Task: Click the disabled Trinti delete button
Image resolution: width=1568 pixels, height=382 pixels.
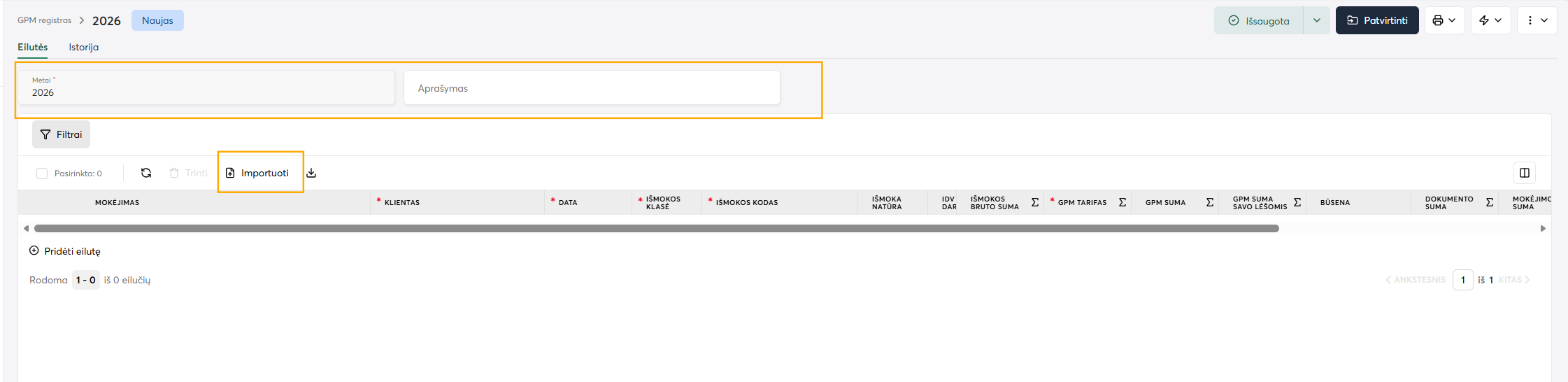Action: (x=188, y=173)
